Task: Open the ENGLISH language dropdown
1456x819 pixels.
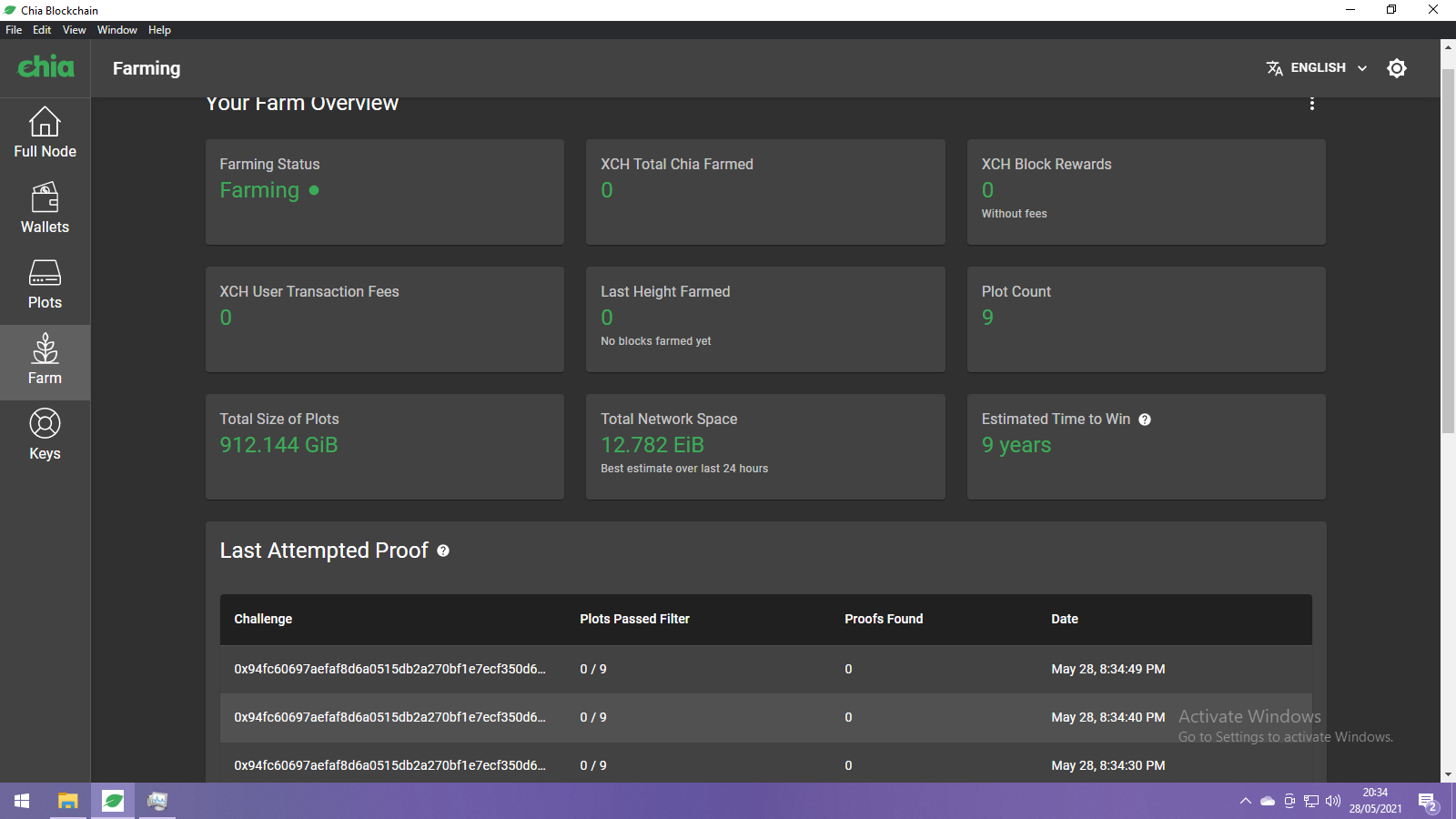Action: coord(1317,68)
